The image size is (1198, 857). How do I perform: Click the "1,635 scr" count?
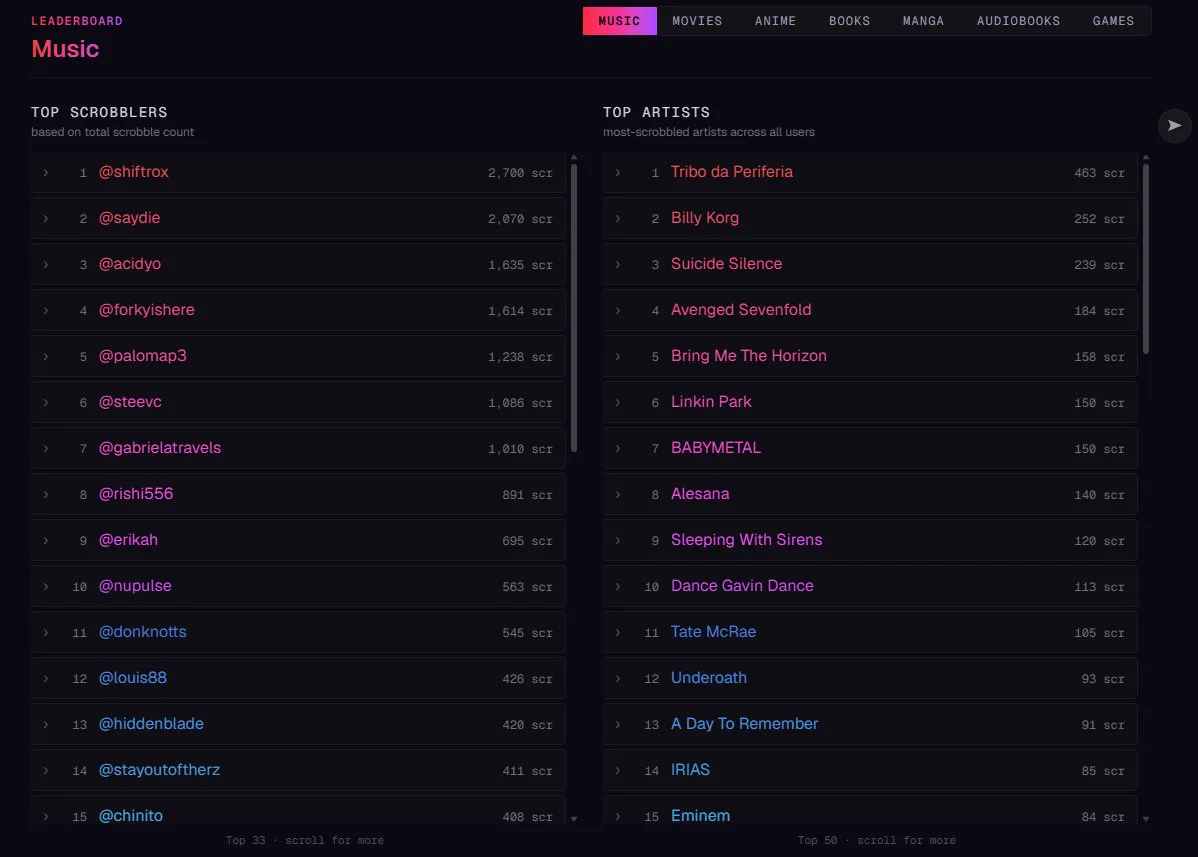point(520,265)
